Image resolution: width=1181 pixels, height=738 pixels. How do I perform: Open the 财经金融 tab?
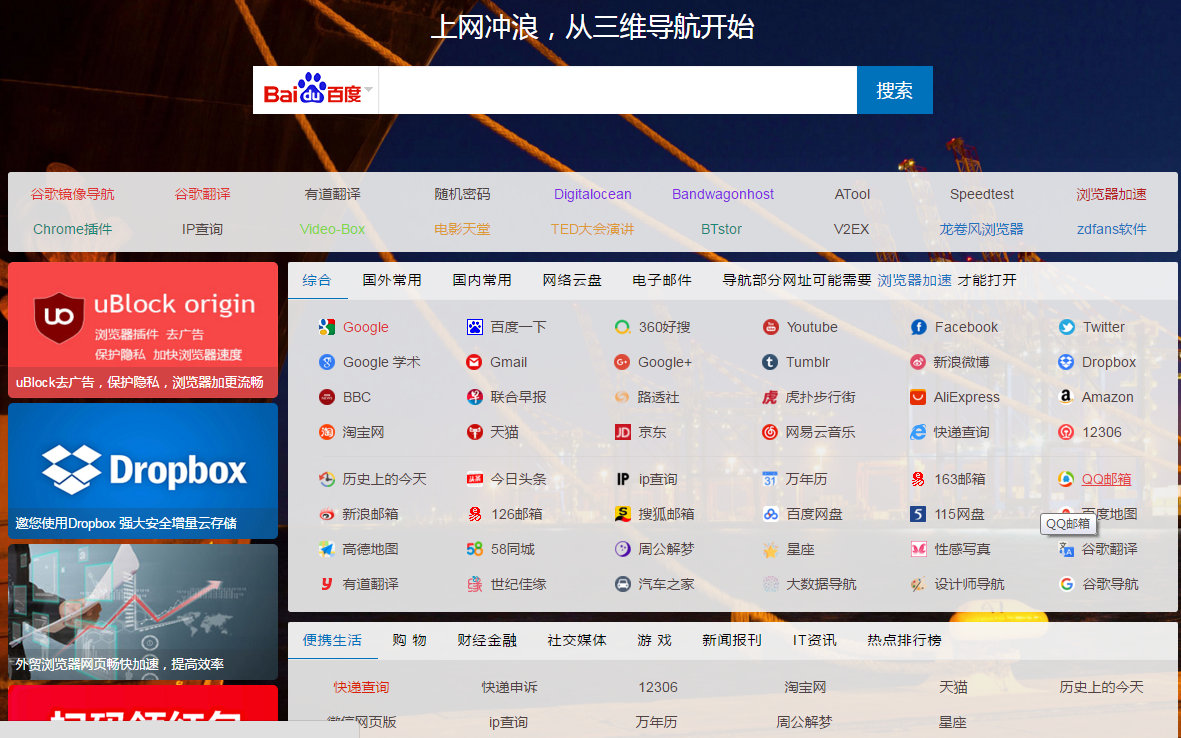tap(487, 640)
